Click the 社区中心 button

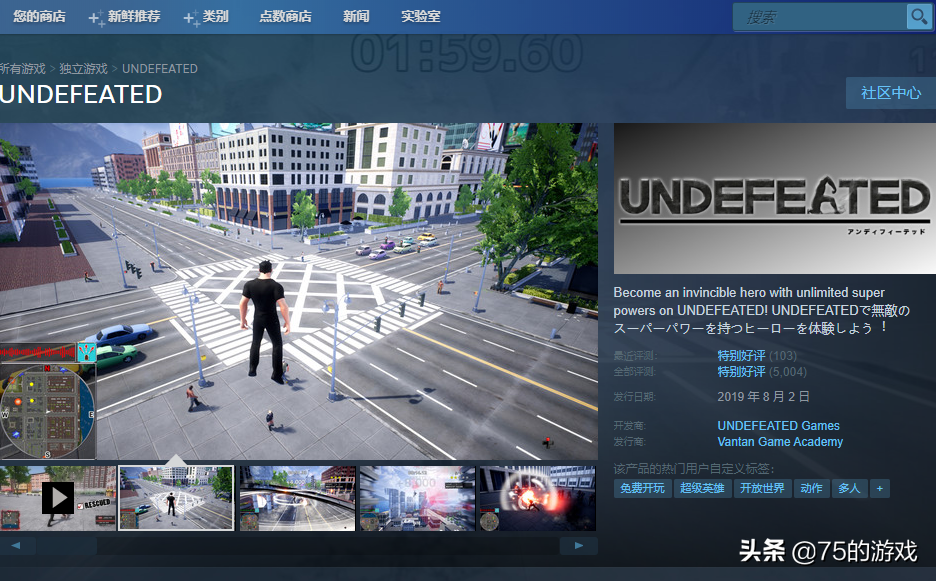[x=890, y=93]
